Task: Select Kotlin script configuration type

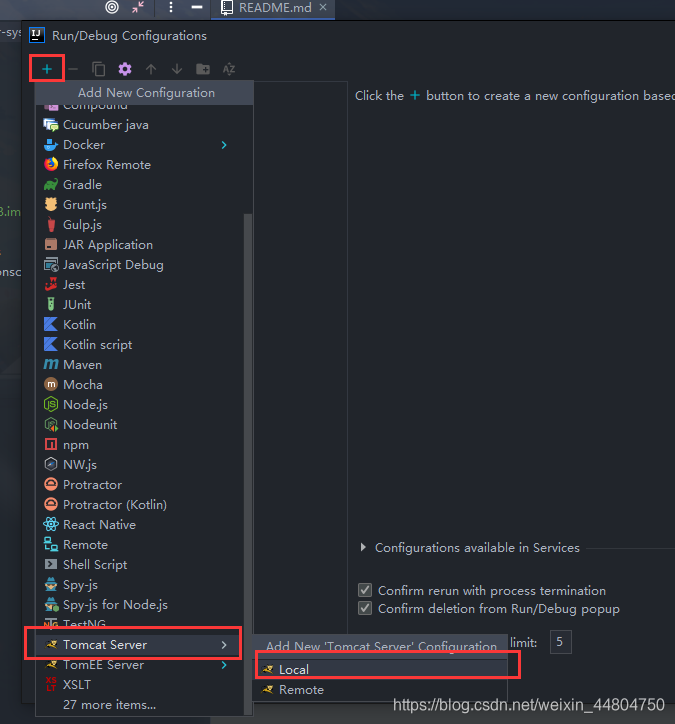Action: click(x=139, y=344)
